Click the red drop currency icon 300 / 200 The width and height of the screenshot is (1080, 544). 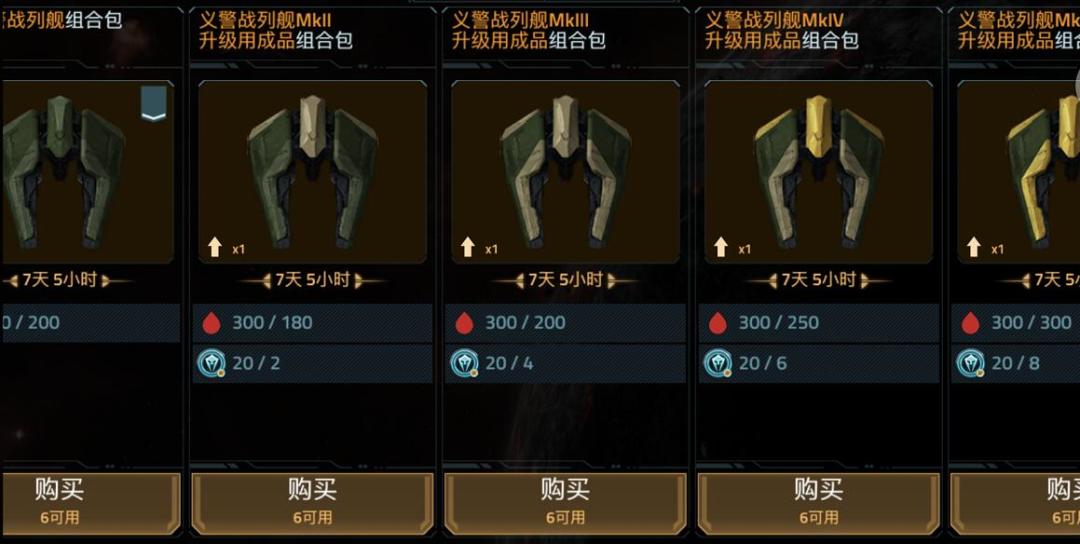click(x=464, y=322)
